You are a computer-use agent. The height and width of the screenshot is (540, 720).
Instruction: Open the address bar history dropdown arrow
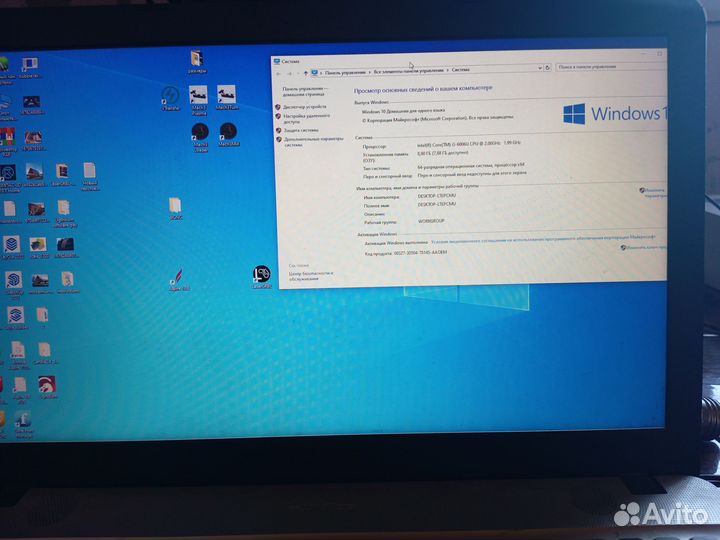pyautogui.click(x=540, y=68)
